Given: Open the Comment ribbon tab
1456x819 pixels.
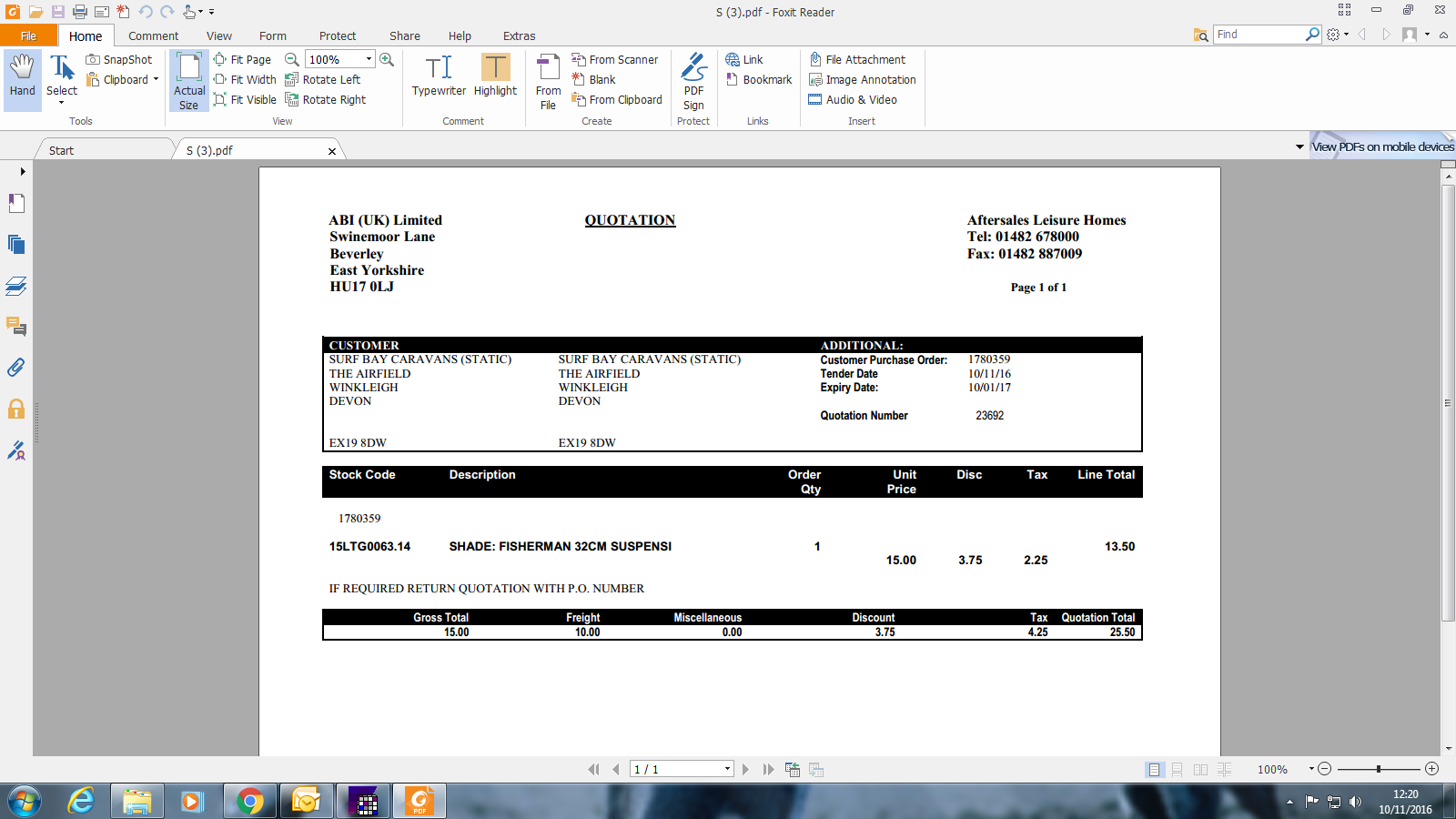Looking at the screenshot, I should click(153, 35).
